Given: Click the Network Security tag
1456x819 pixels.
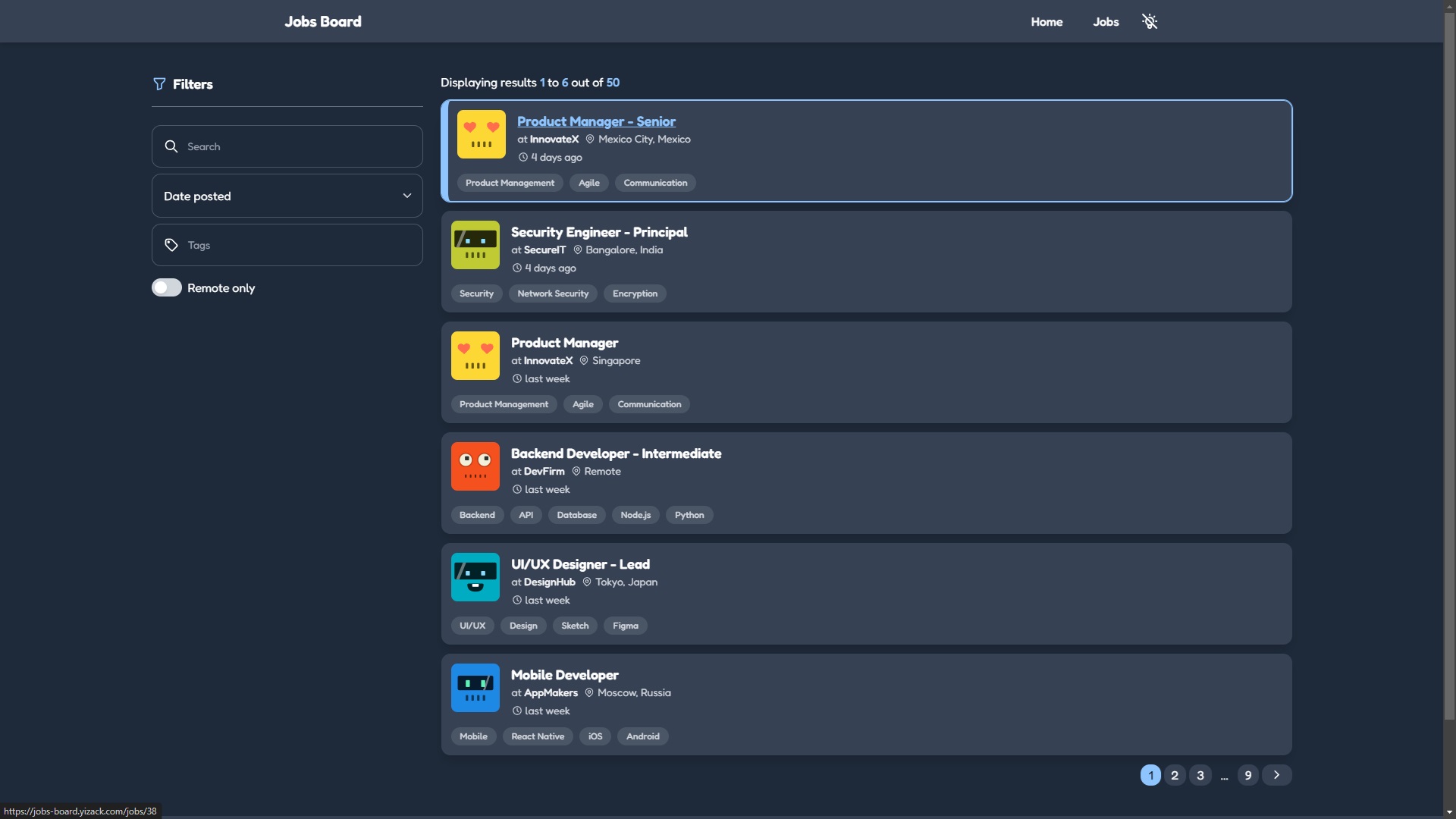Looking at the screenshot, I should click(x=553, y=293).
